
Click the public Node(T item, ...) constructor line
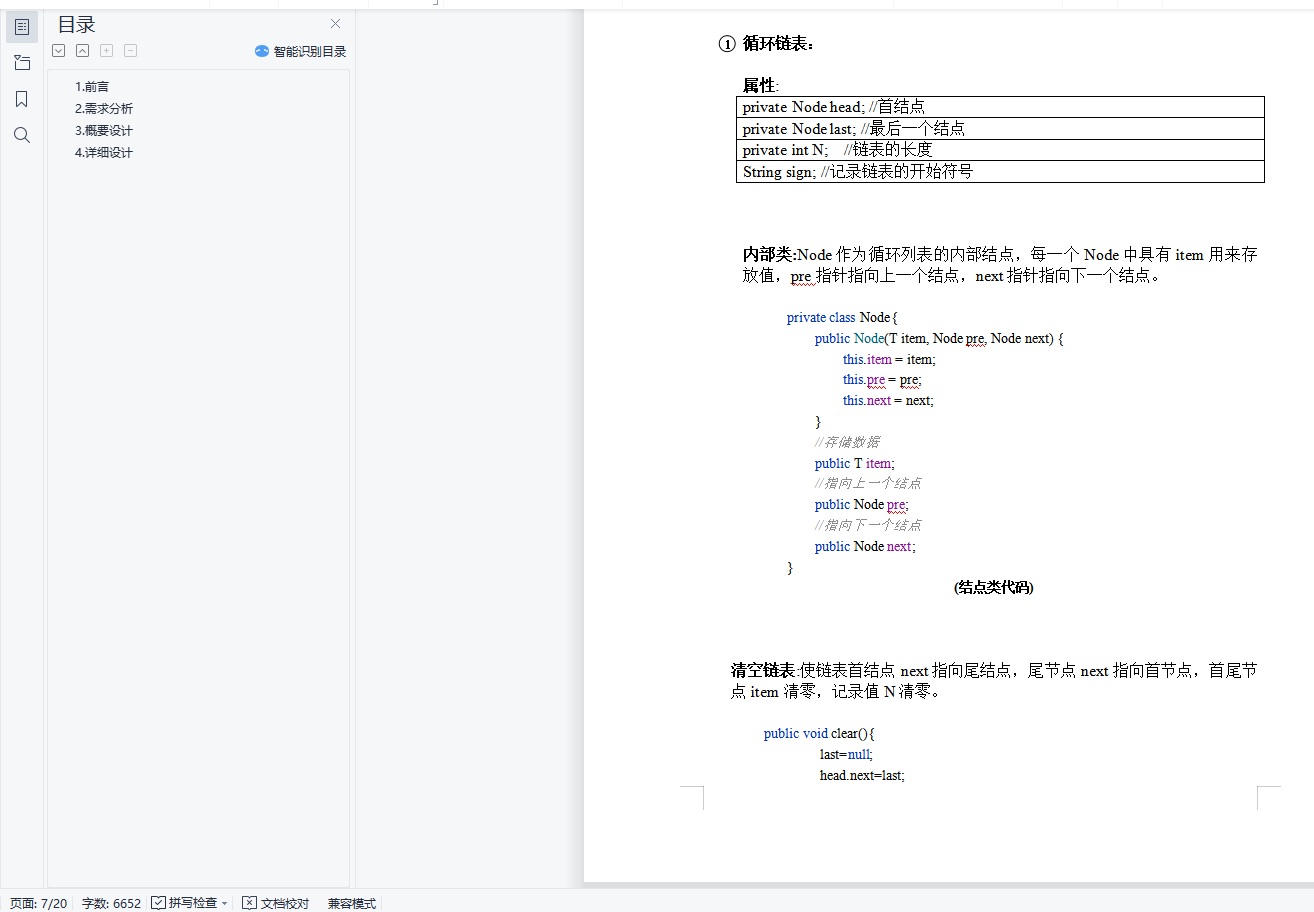pyautogui.click(x=939, y=339)
